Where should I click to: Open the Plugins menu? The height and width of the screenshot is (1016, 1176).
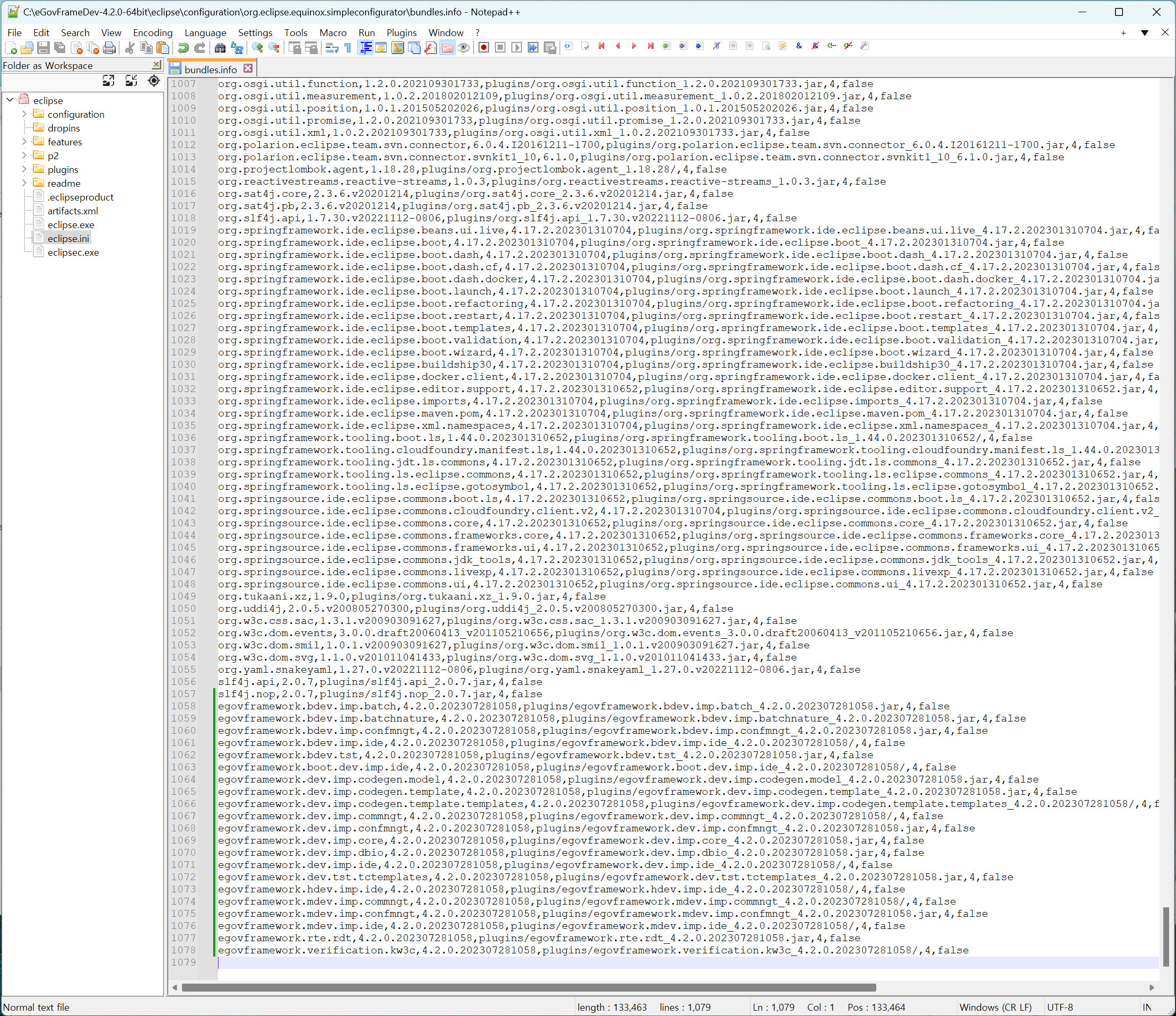tap(401, 32)
